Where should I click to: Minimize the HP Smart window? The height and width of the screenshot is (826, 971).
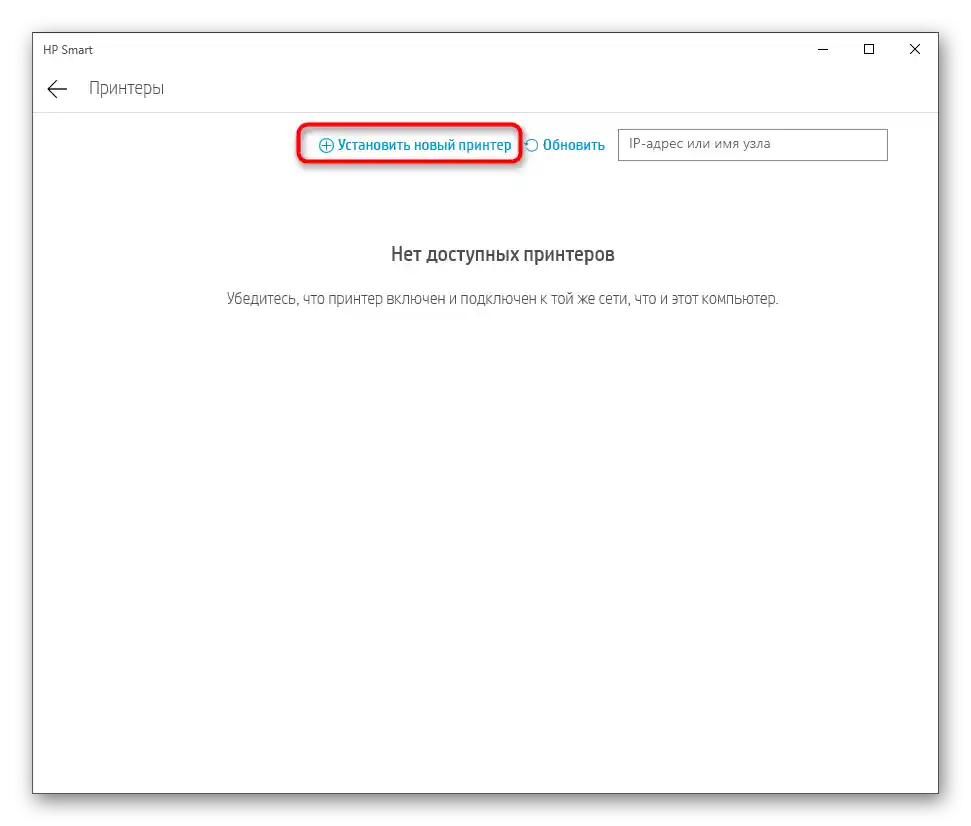click(x=823, y=50)
